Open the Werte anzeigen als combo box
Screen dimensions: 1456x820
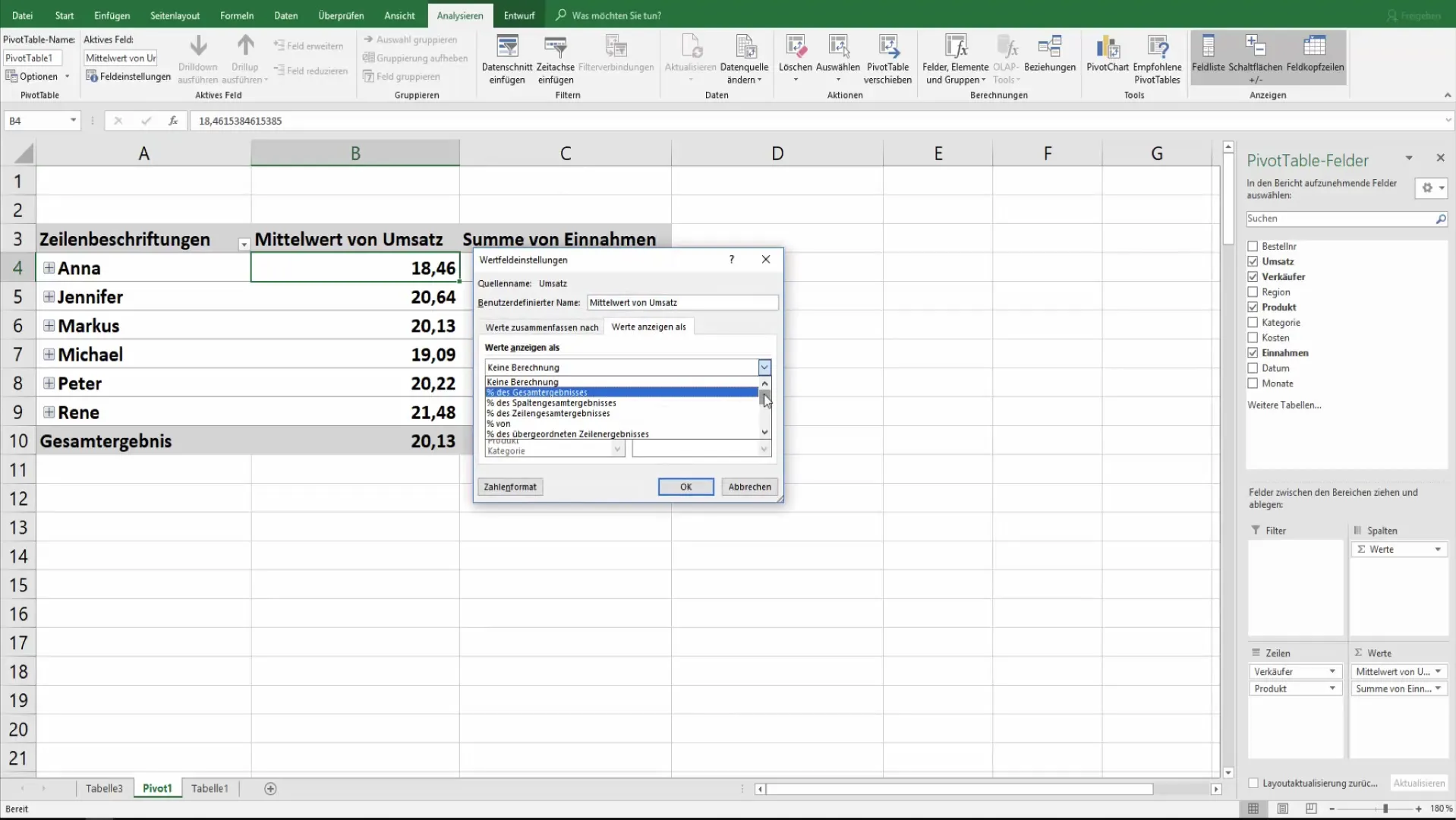tap(628, 367)
